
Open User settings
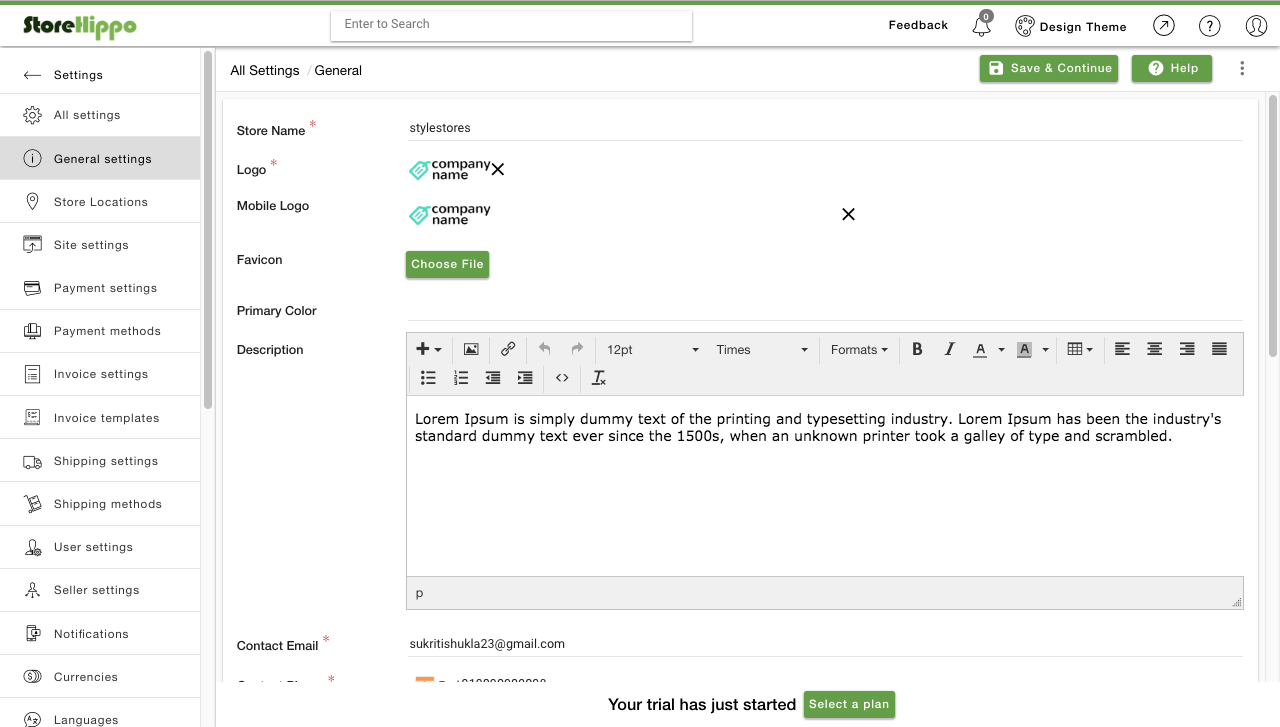[x=100, y=546]
